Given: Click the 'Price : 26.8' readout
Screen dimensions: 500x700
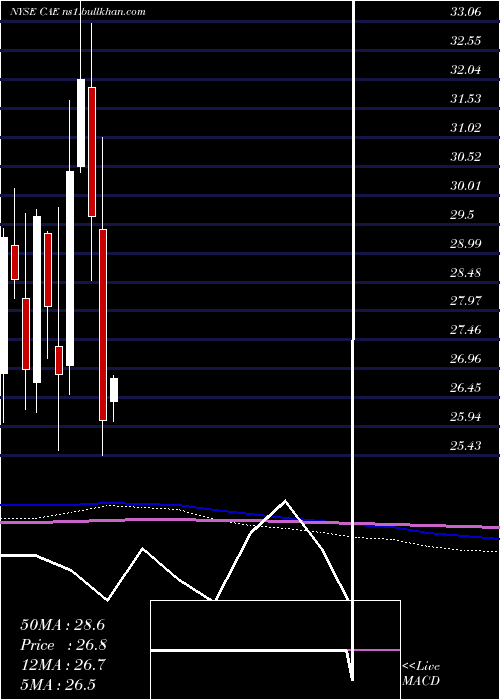Looking at the screenshot, I should coord(63,645).
